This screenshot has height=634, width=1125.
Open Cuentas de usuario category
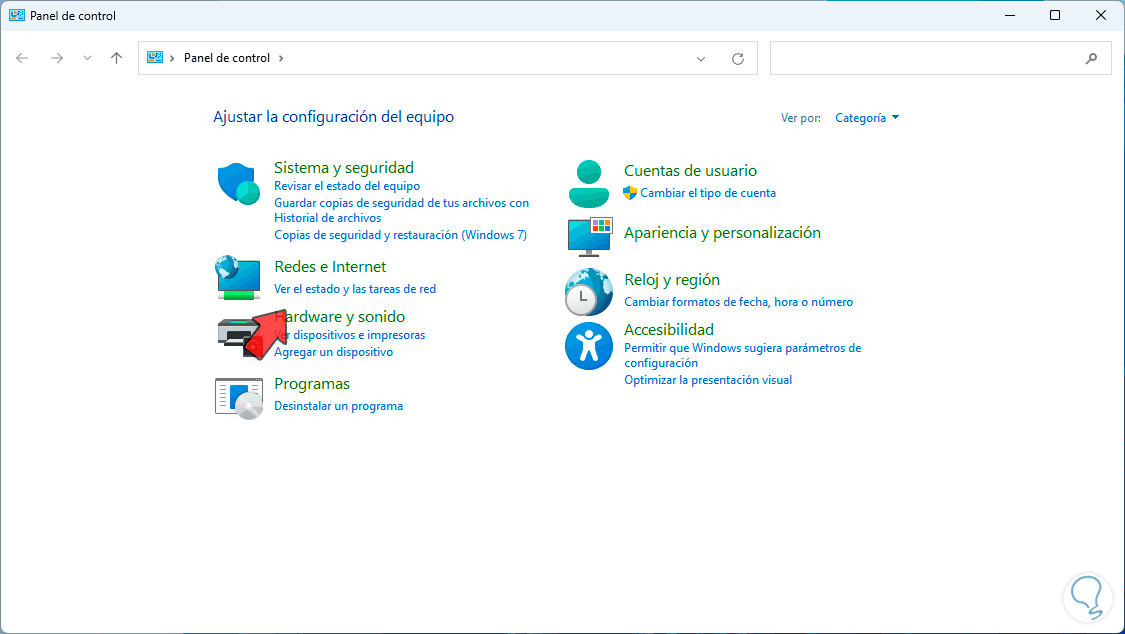pyautogui.click(x=690, y=171)
